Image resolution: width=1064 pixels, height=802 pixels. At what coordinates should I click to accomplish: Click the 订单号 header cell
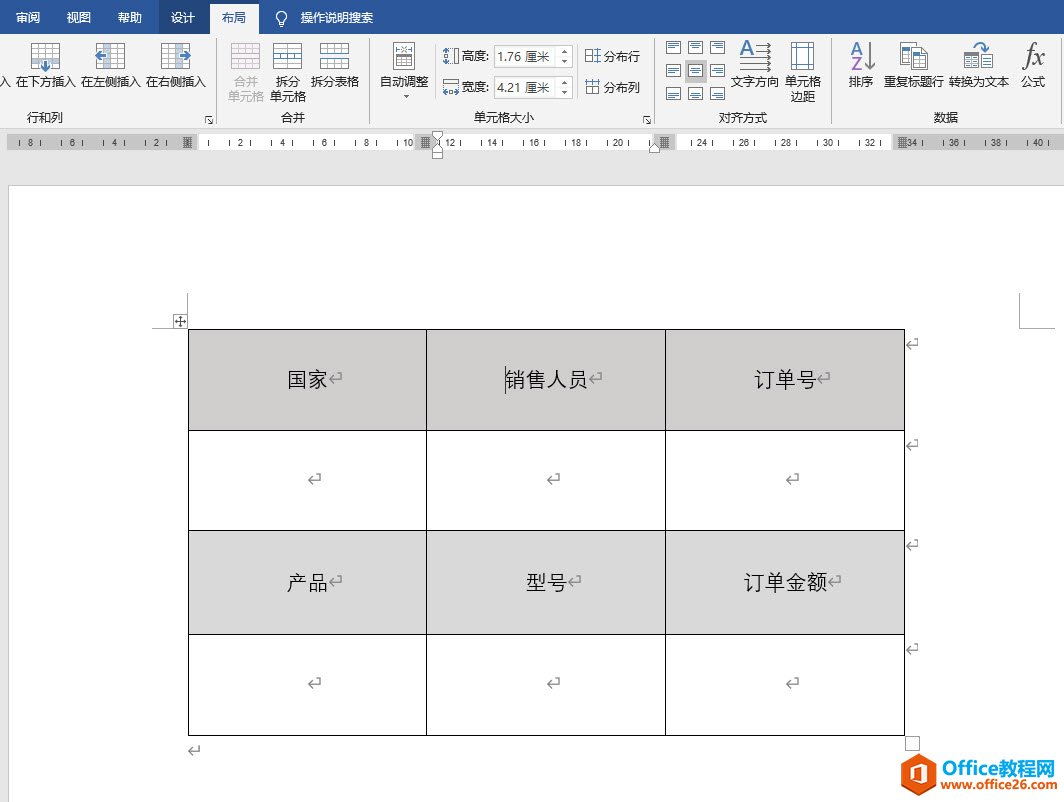[x=785, y=379]
